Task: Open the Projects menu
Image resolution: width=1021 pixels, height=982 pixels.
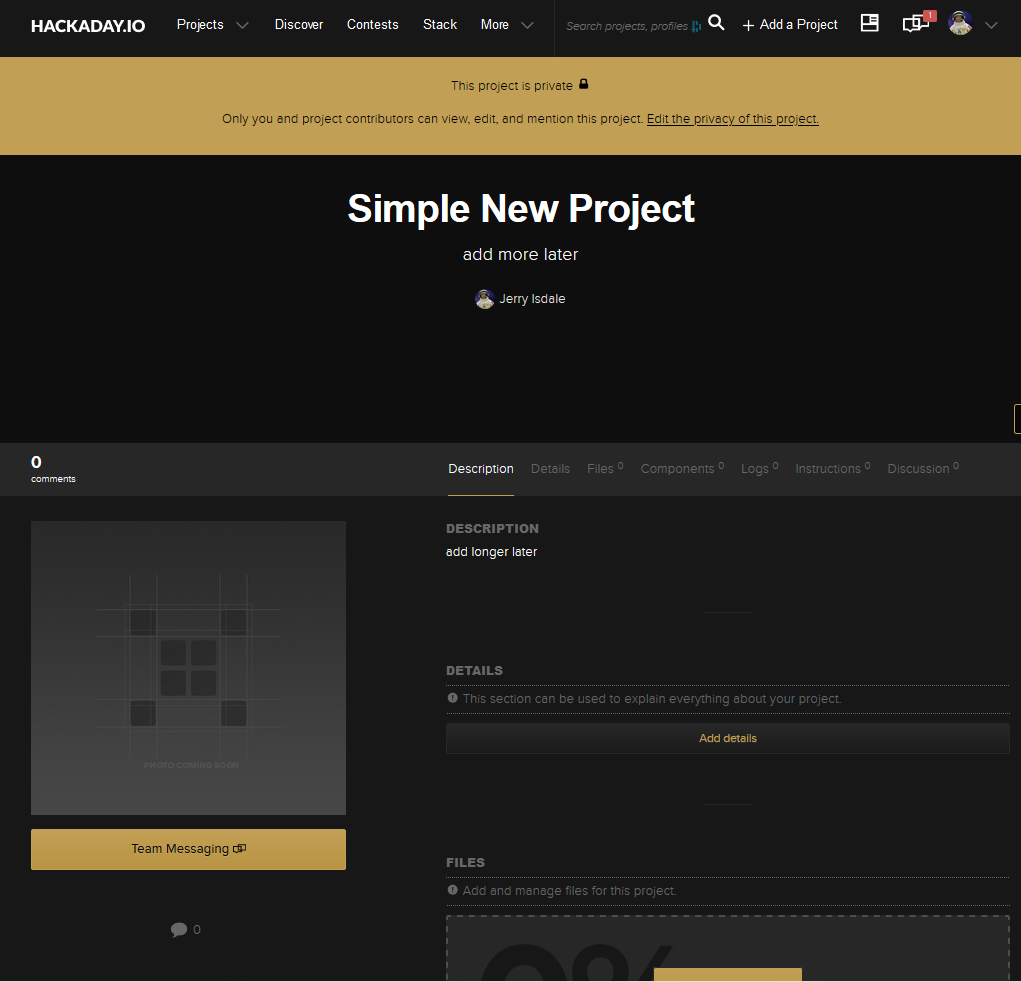Action: click(200, 25)
